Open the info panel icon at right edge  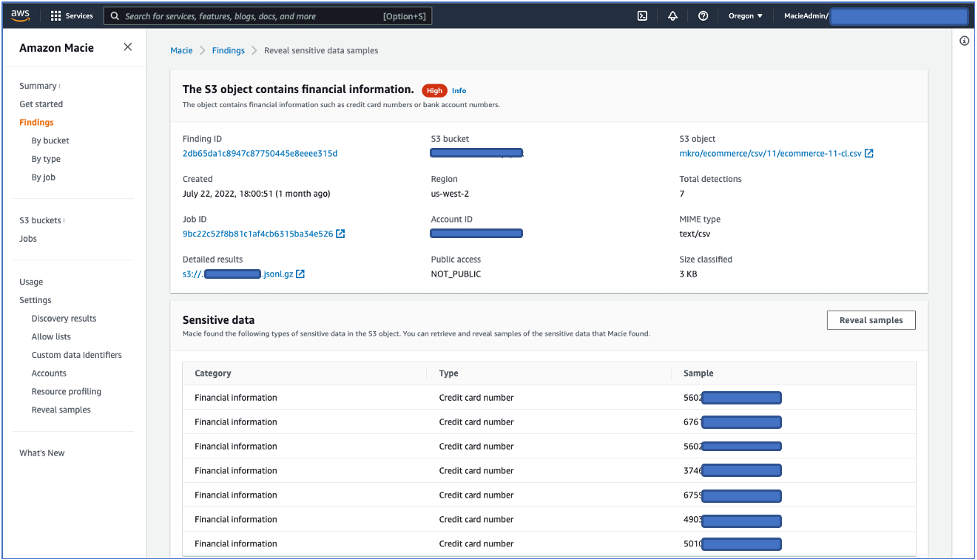pyautogui.click(x=964, y=41)
